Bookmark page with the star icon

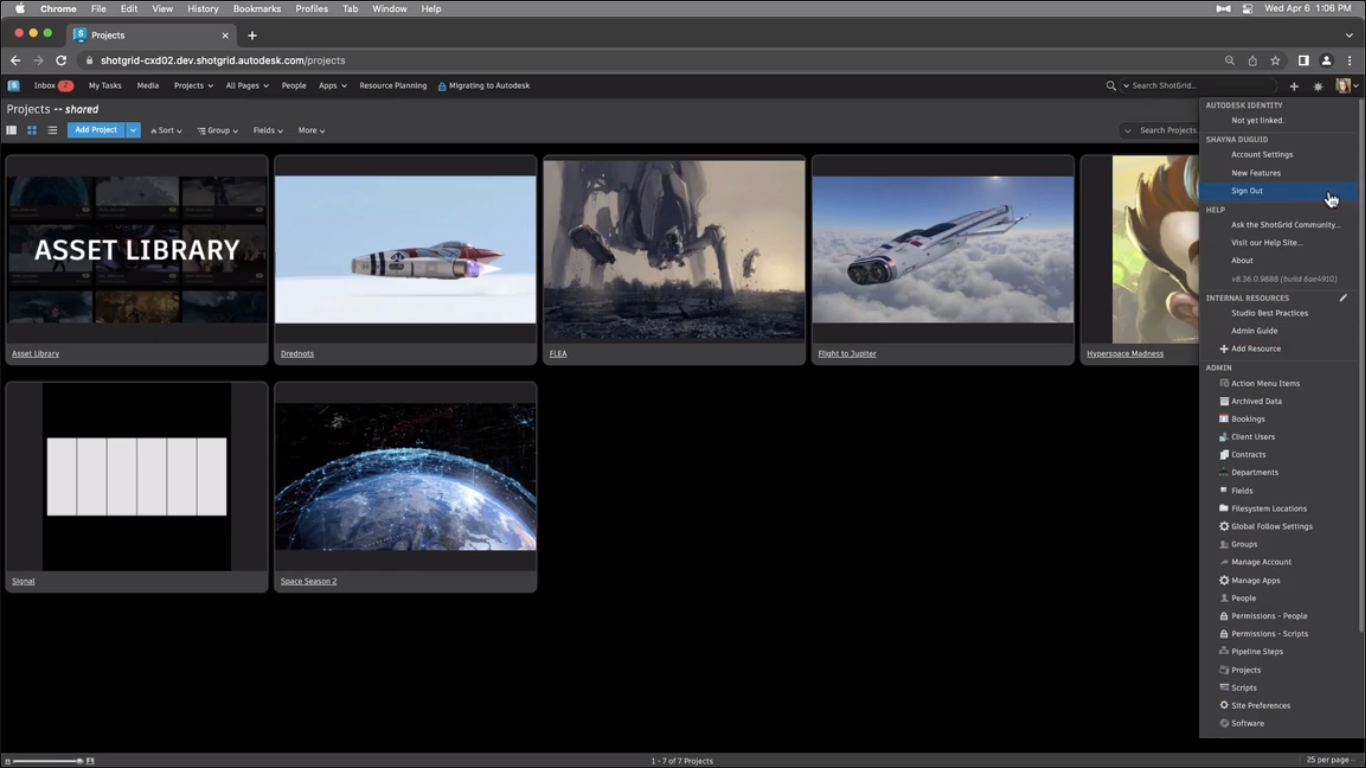[x=1275, y=60]
